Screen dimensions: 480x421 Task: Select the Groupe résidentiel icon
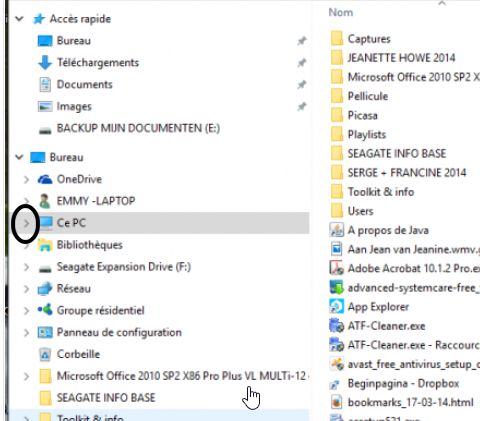(45, 310)
